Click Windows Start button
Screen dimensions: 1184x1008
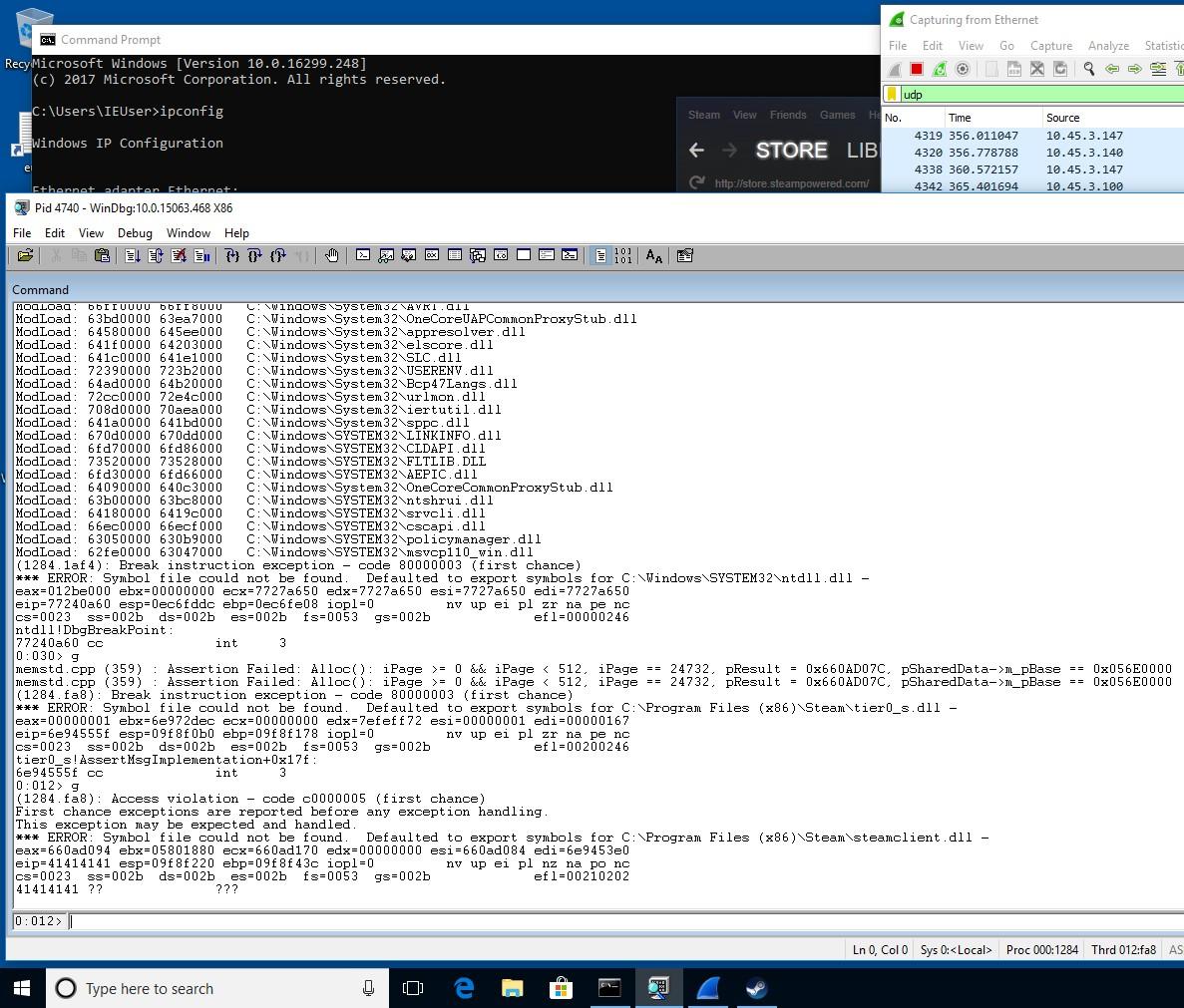coord(22,988)
